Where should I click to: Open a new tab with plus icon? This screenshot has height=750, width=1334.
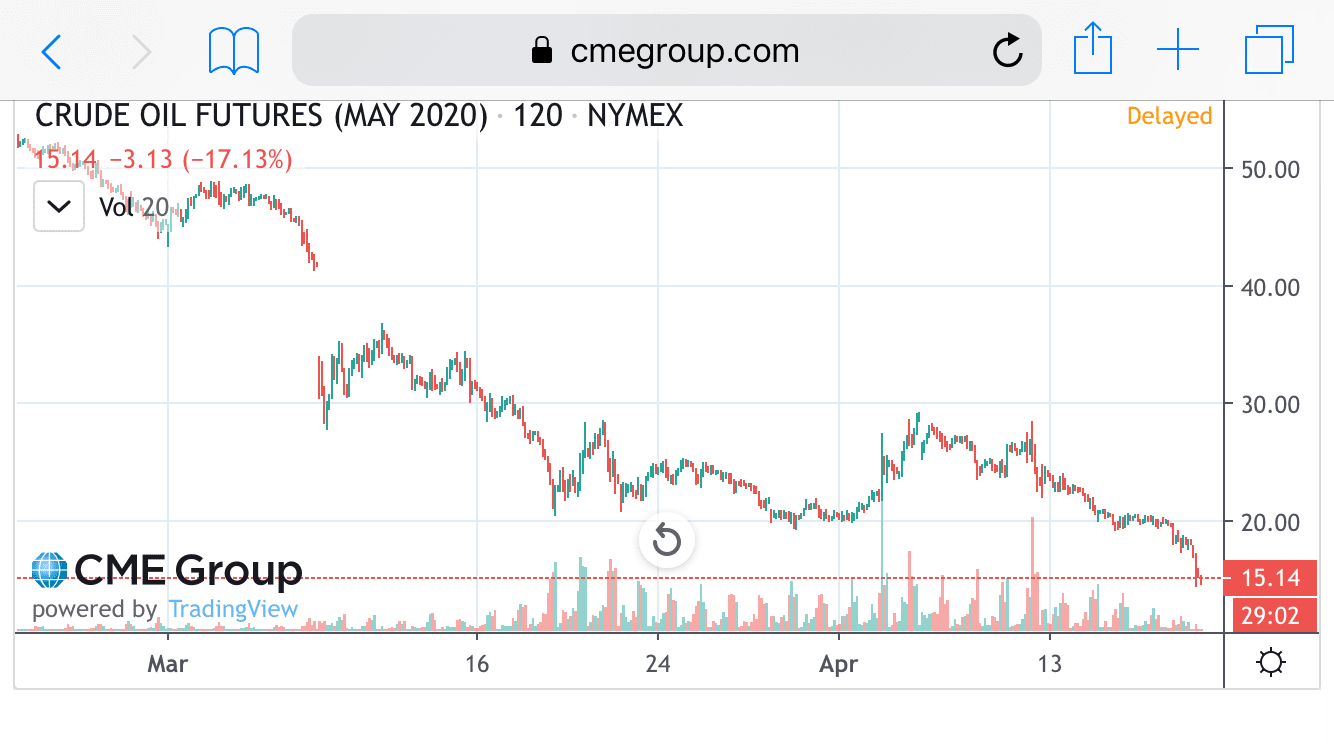pyautogui.click(x=1178, y=50)
